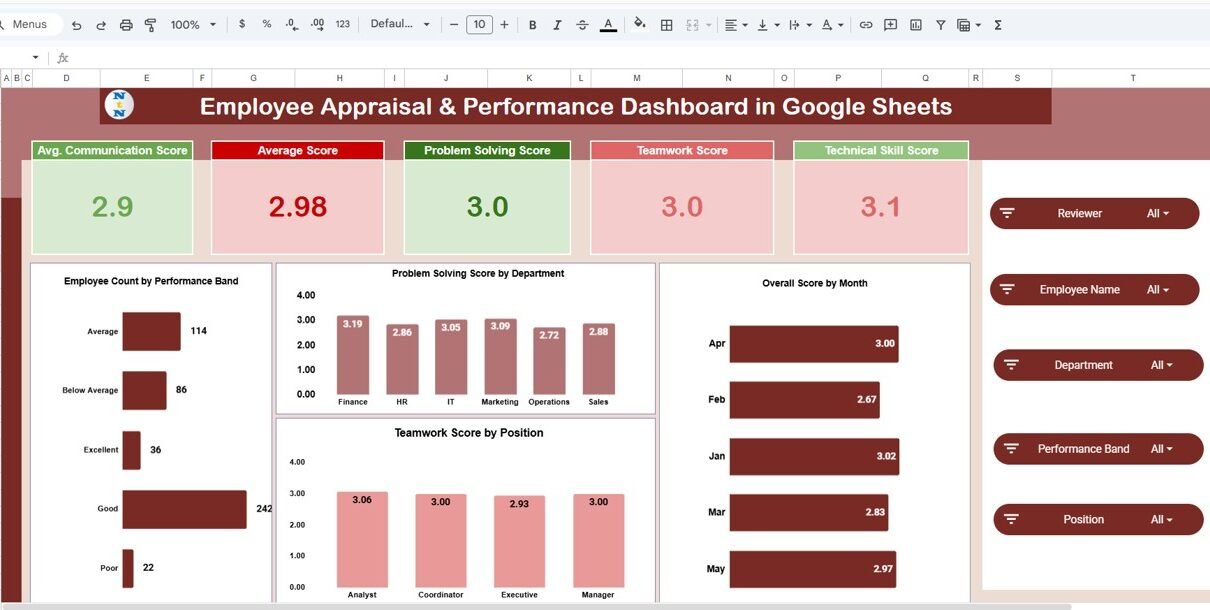Click the print icon
This screenshot has width=1210, height=610.
[x=126, y=25]
